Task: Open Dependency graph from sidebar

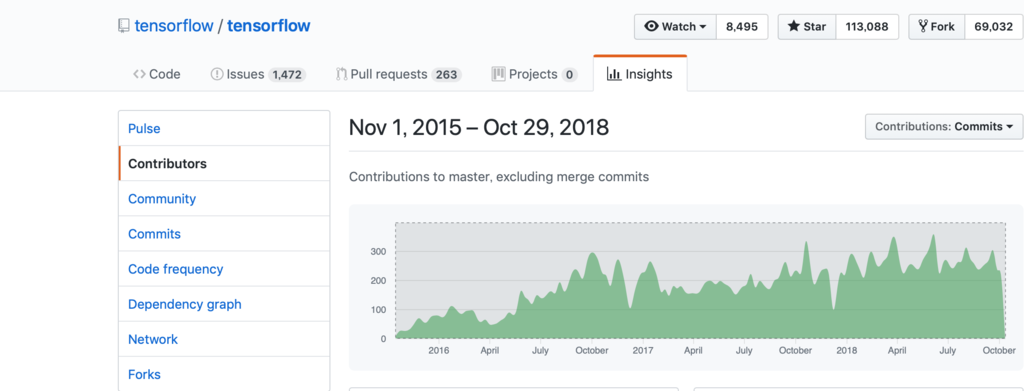Action: pos(224,304)
